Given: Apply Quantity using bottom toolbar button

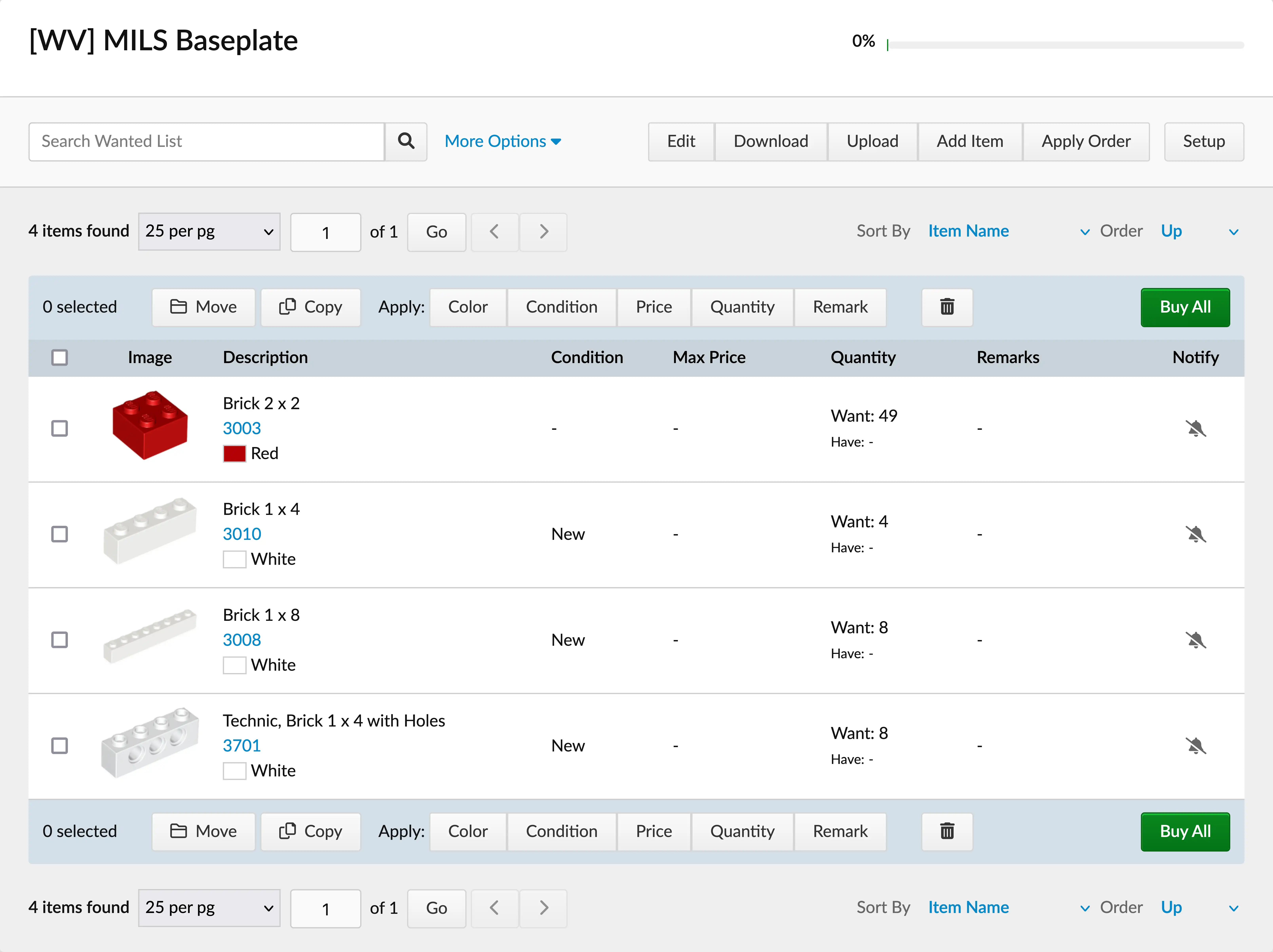Looking at the screenshot, I should tap(742, 832).
